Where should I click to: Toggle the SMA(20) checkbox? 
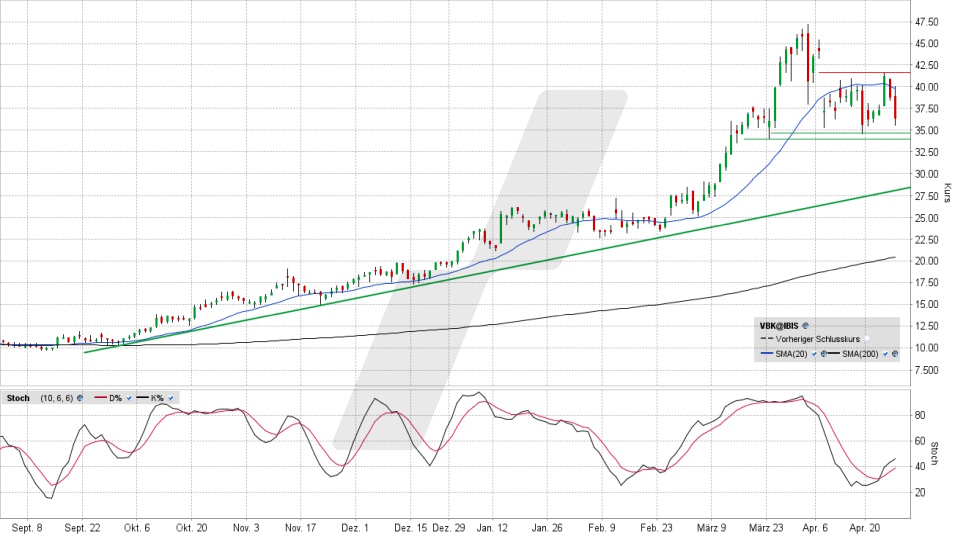tap(814, 354)
